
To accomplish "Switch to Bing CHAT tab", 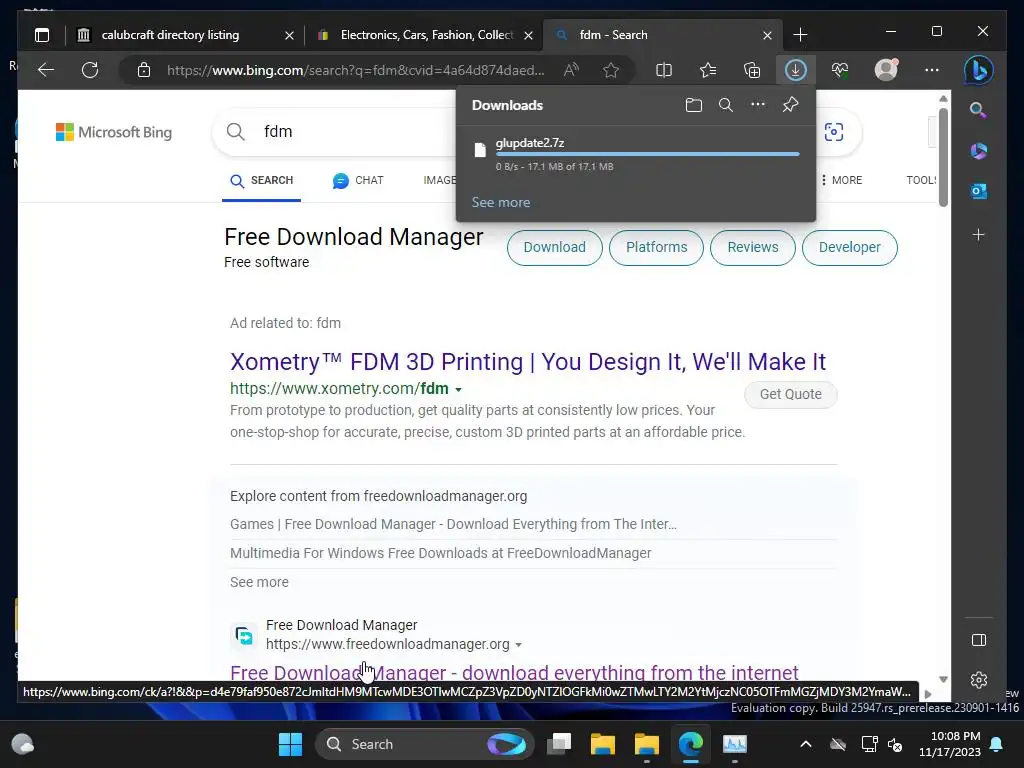I will click(x=358, y=181).
